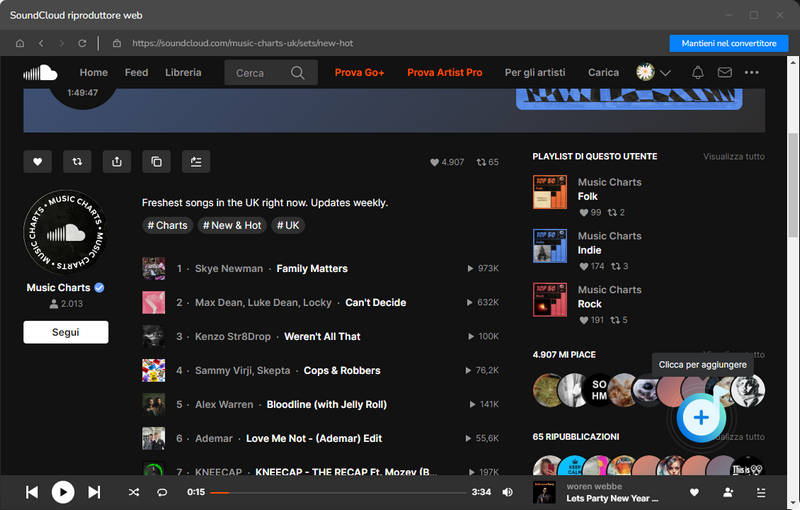This screenshot has width=800, height=510.
Task: Click the Segui follow button
Action: point(66,332)
